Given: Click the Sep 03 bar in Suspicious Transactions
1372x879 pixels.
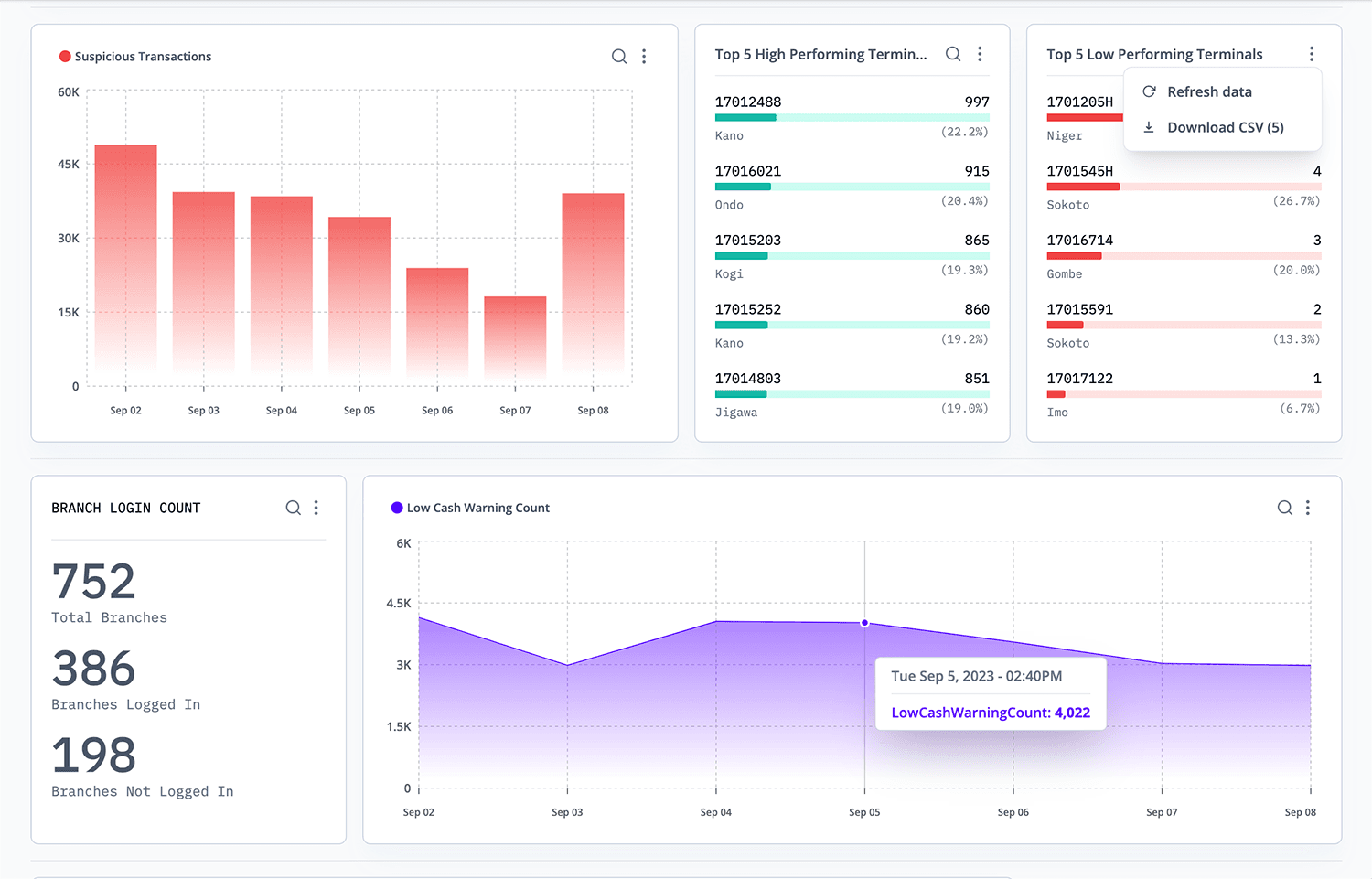Looking at the screenshot, I should pos(204,289).
